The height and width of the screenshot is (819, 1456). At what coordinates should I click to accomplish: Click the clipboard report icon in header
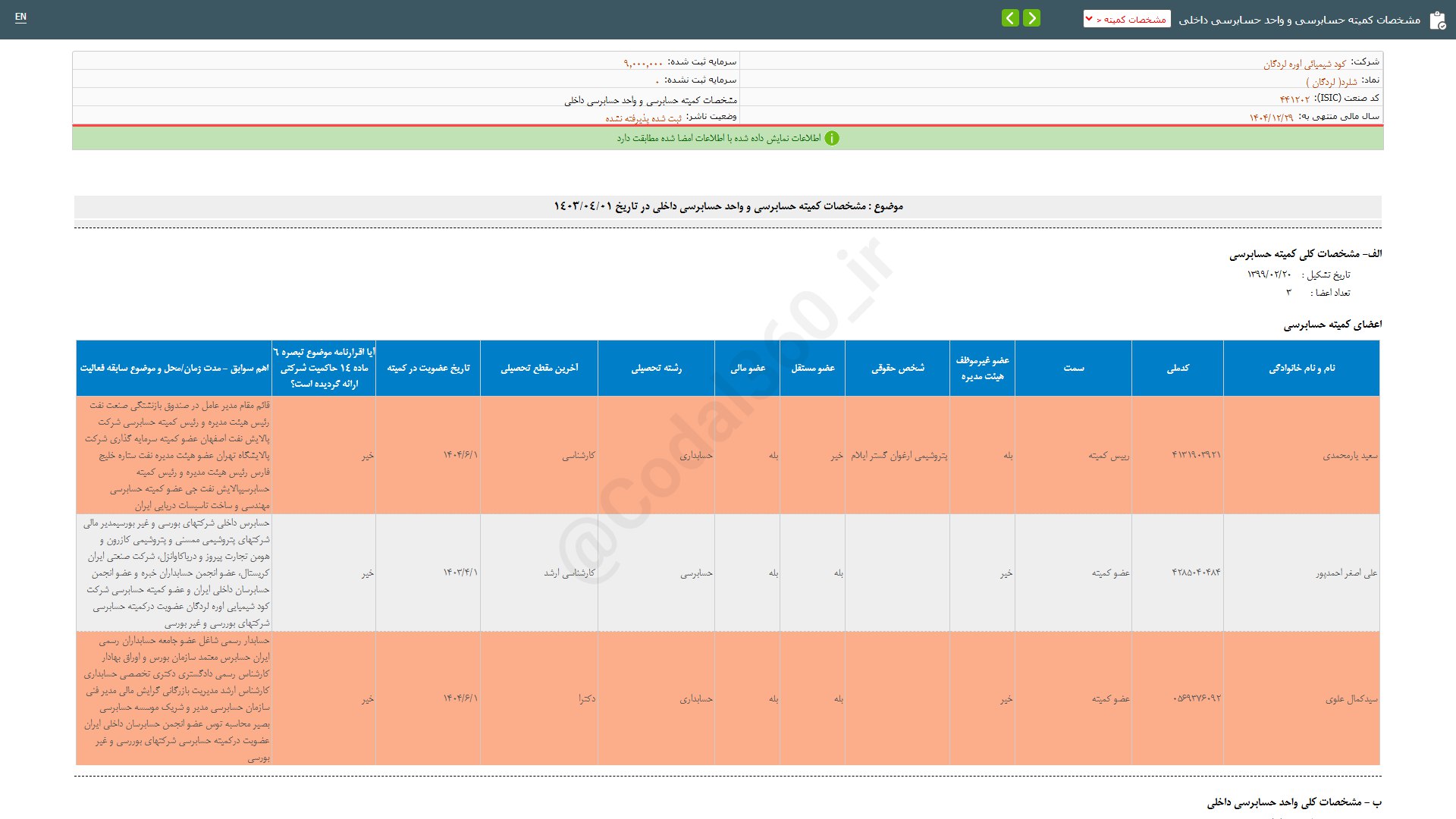click(x=1437, y=20)
